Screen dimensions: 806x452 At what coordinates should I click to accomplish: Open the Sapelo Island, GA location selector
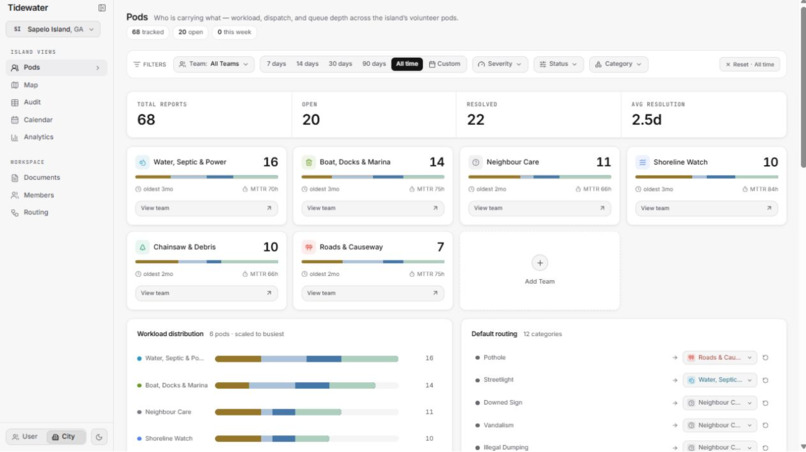pyautogui.click(x=53, y=29)
